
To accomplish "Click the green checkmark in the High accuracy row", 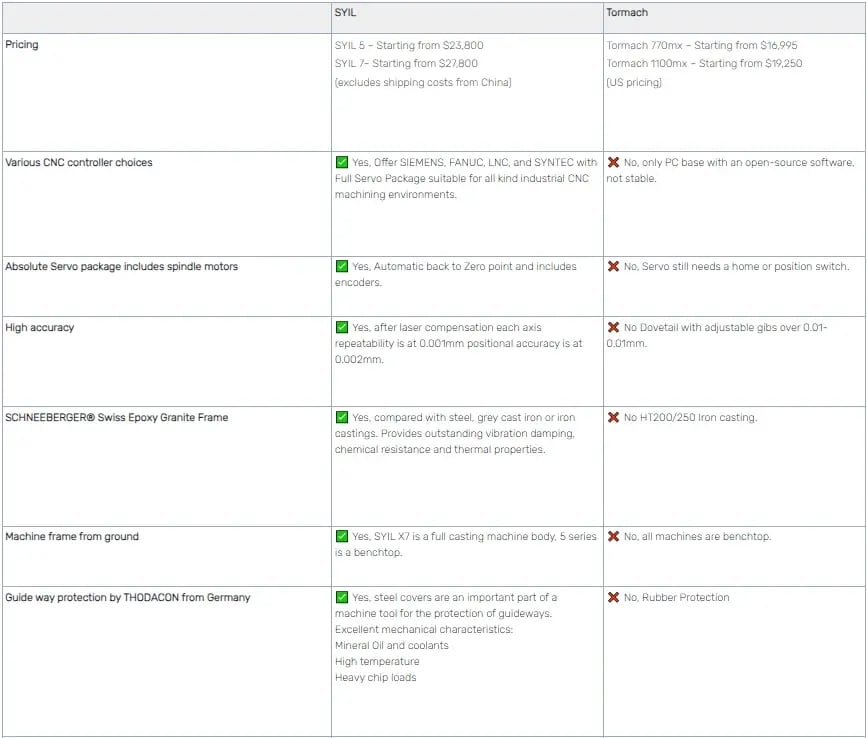I will [342, 327].
